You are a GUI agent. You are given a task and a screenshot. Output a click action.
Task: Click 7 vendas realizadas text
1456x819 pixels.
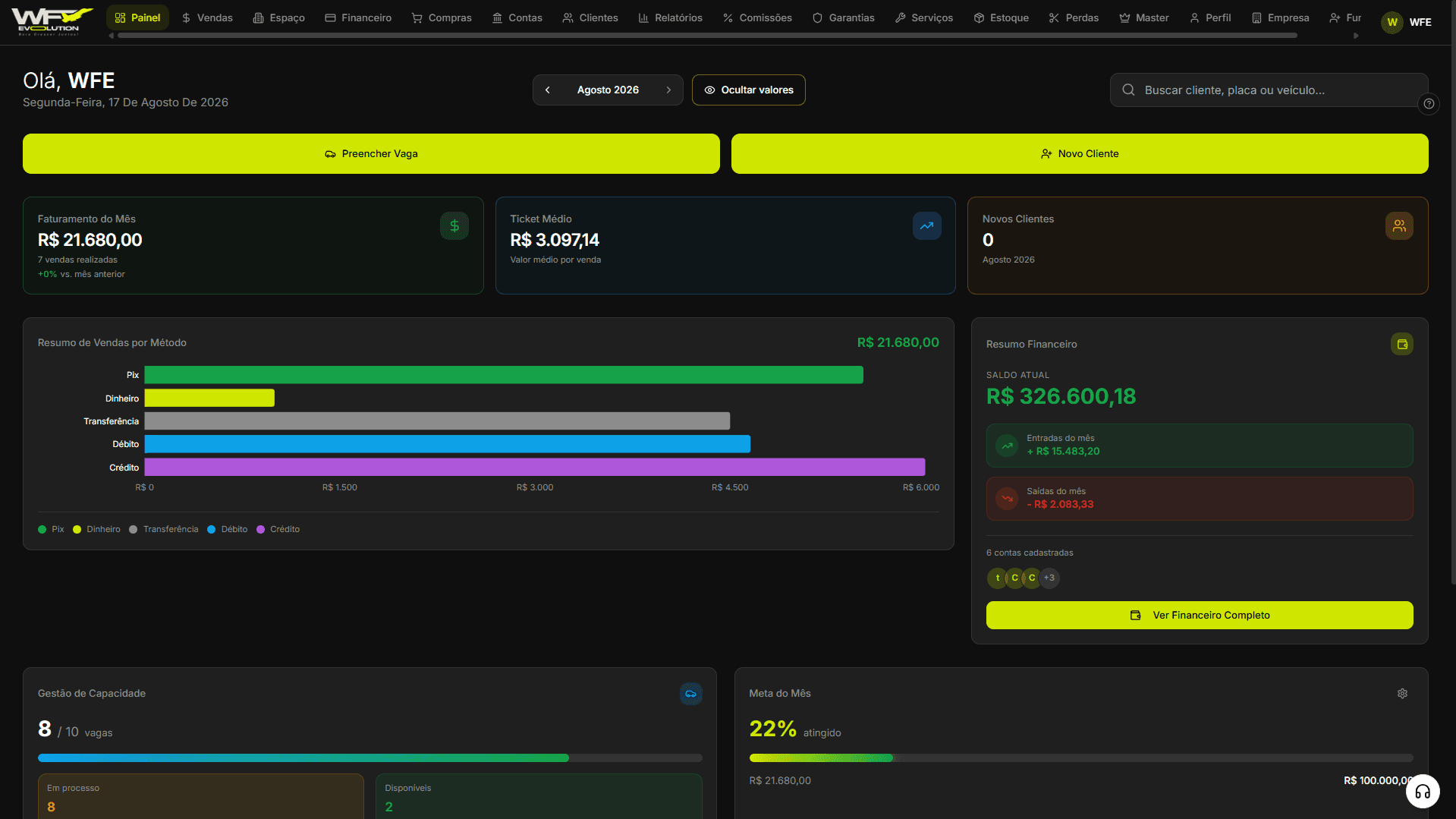77,260
